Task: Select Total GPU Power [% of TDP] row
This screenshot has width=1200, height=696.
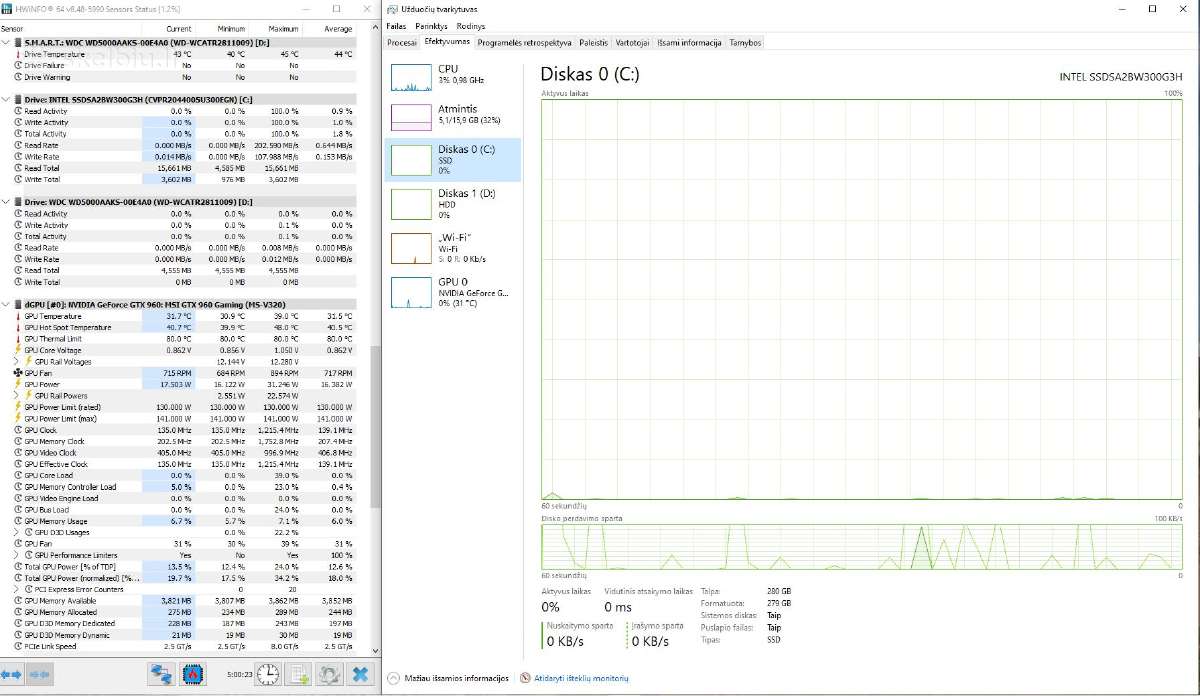Action: click(178, 566)
